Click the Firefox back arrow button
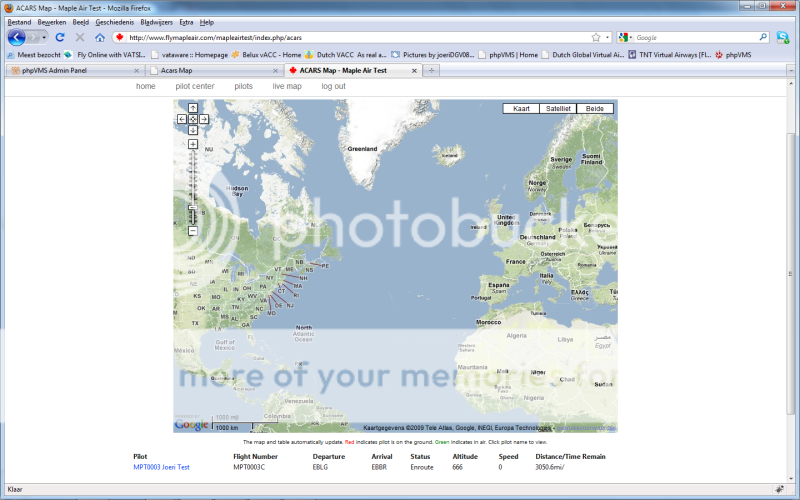The width and height of the screenshot is (800, 500). click(17, 37)
